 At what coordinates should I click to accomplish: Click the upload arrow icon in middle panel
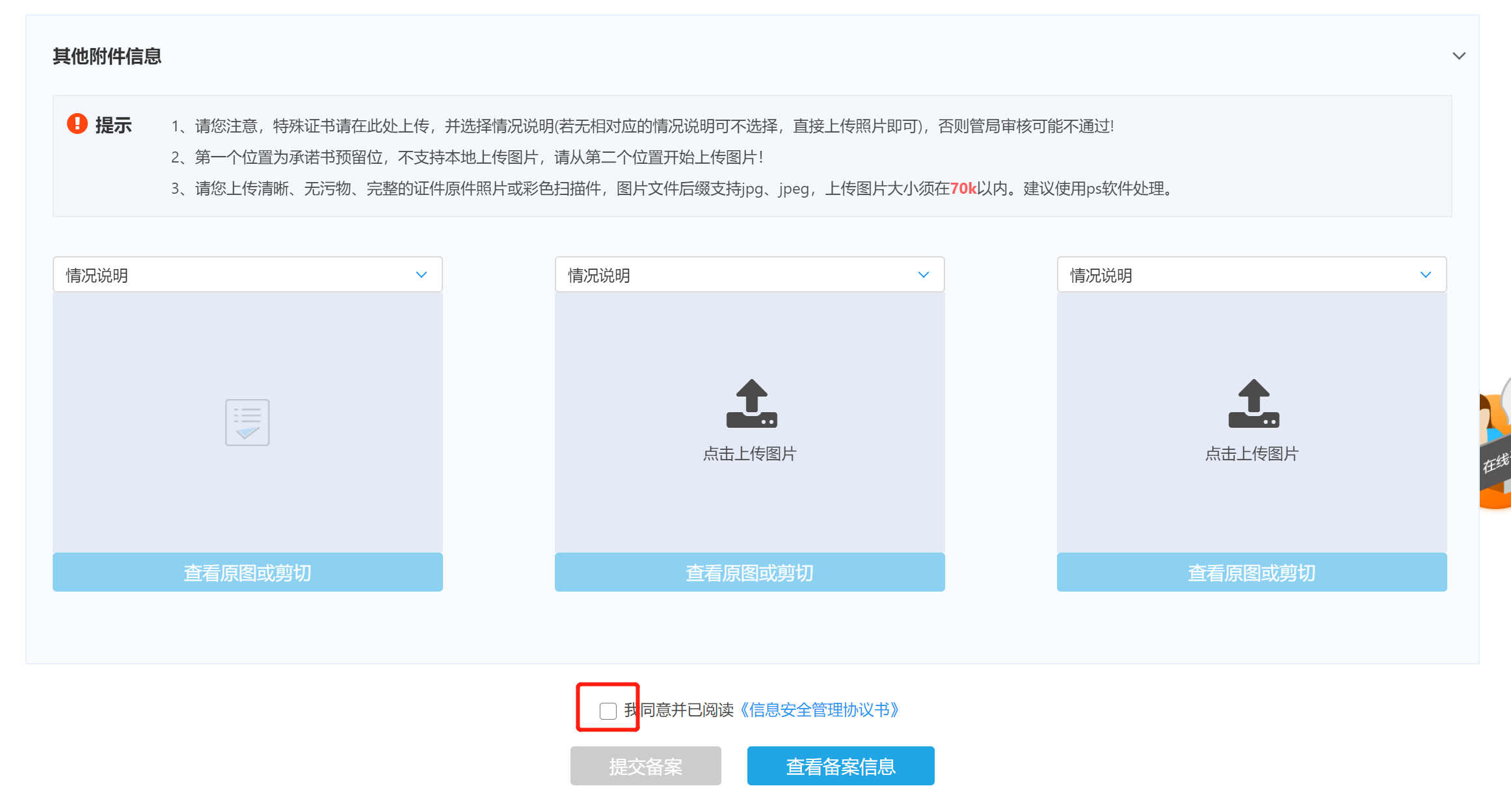tap(751, 403)
